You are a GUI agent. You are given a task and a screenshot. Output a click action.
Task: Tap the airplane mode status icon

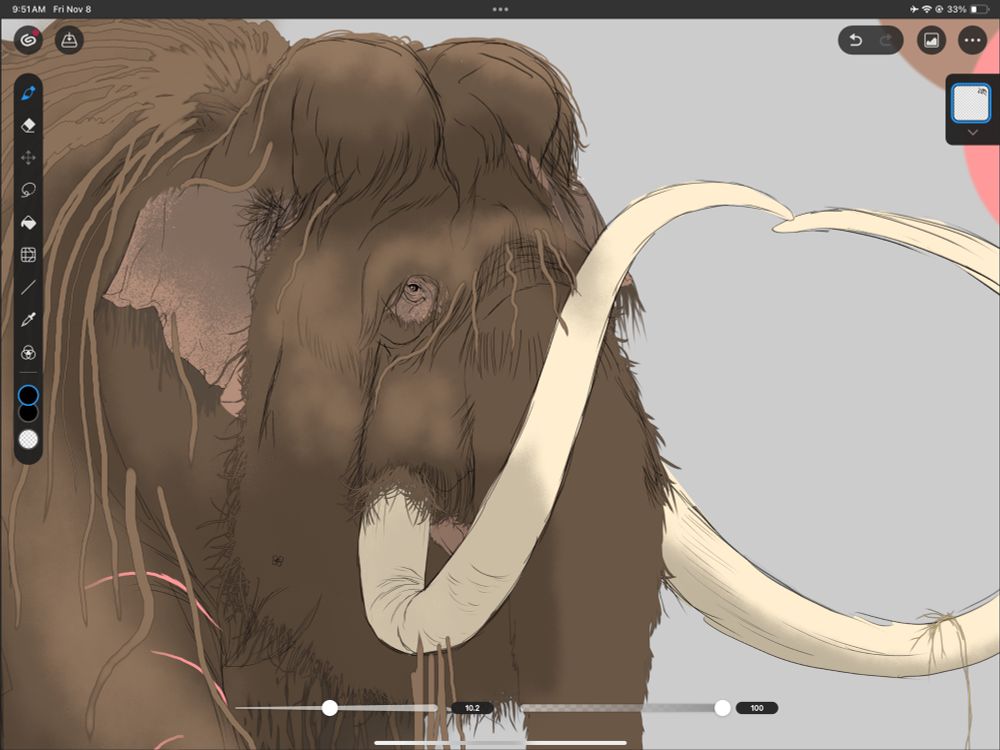[914, 10]
